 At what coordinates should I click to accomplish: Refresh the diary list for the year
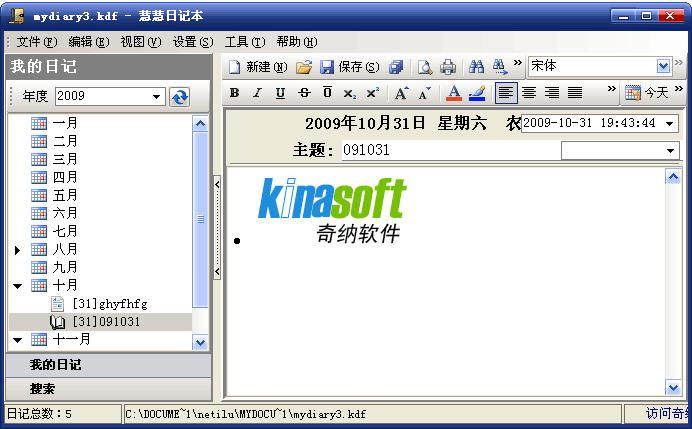pos(180,97)
